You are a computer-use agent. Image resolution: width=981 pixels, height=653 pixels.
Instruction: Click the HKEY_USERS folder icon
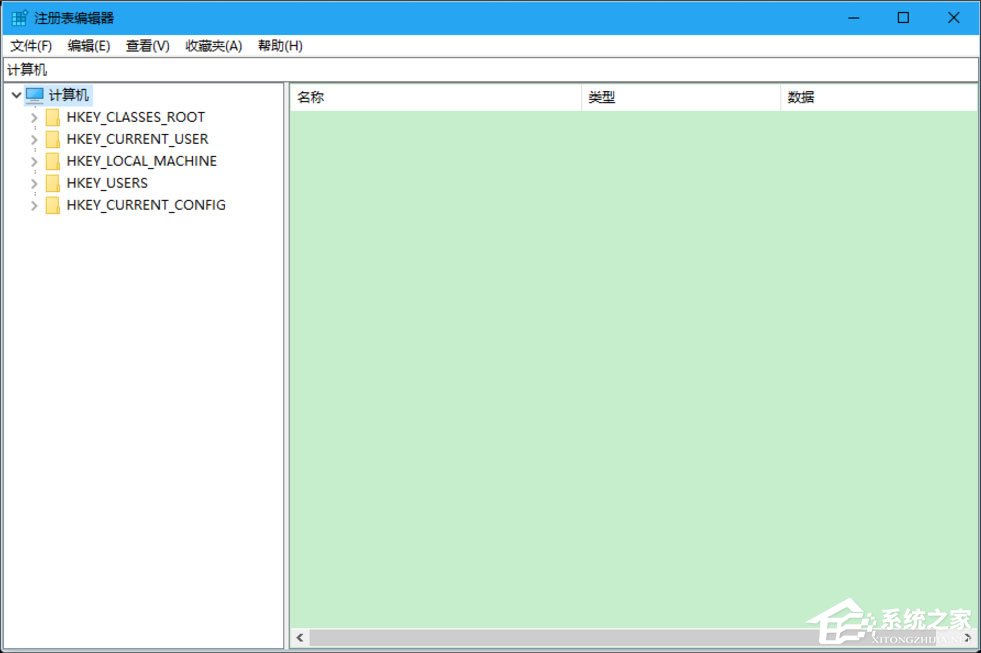(x=52, y=183)
